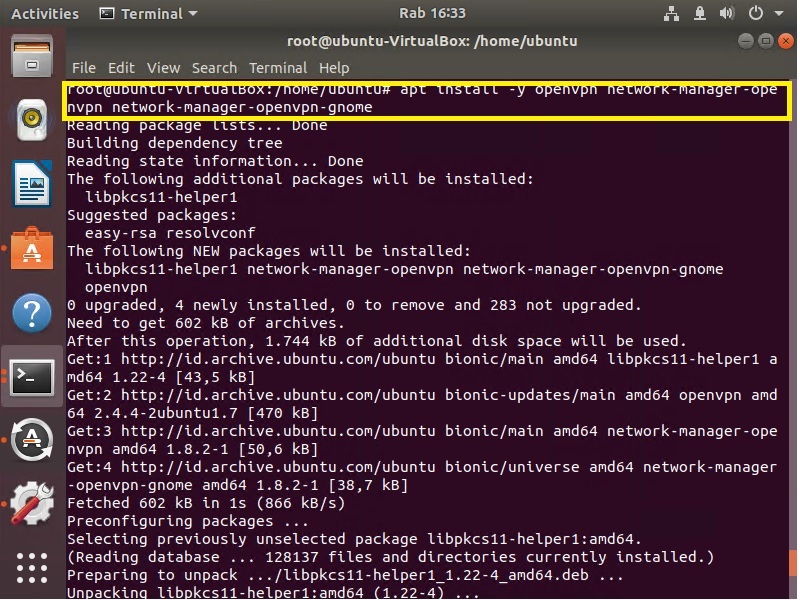
Task: Expand the system menu arrow
Action: (x=780, y=14)
